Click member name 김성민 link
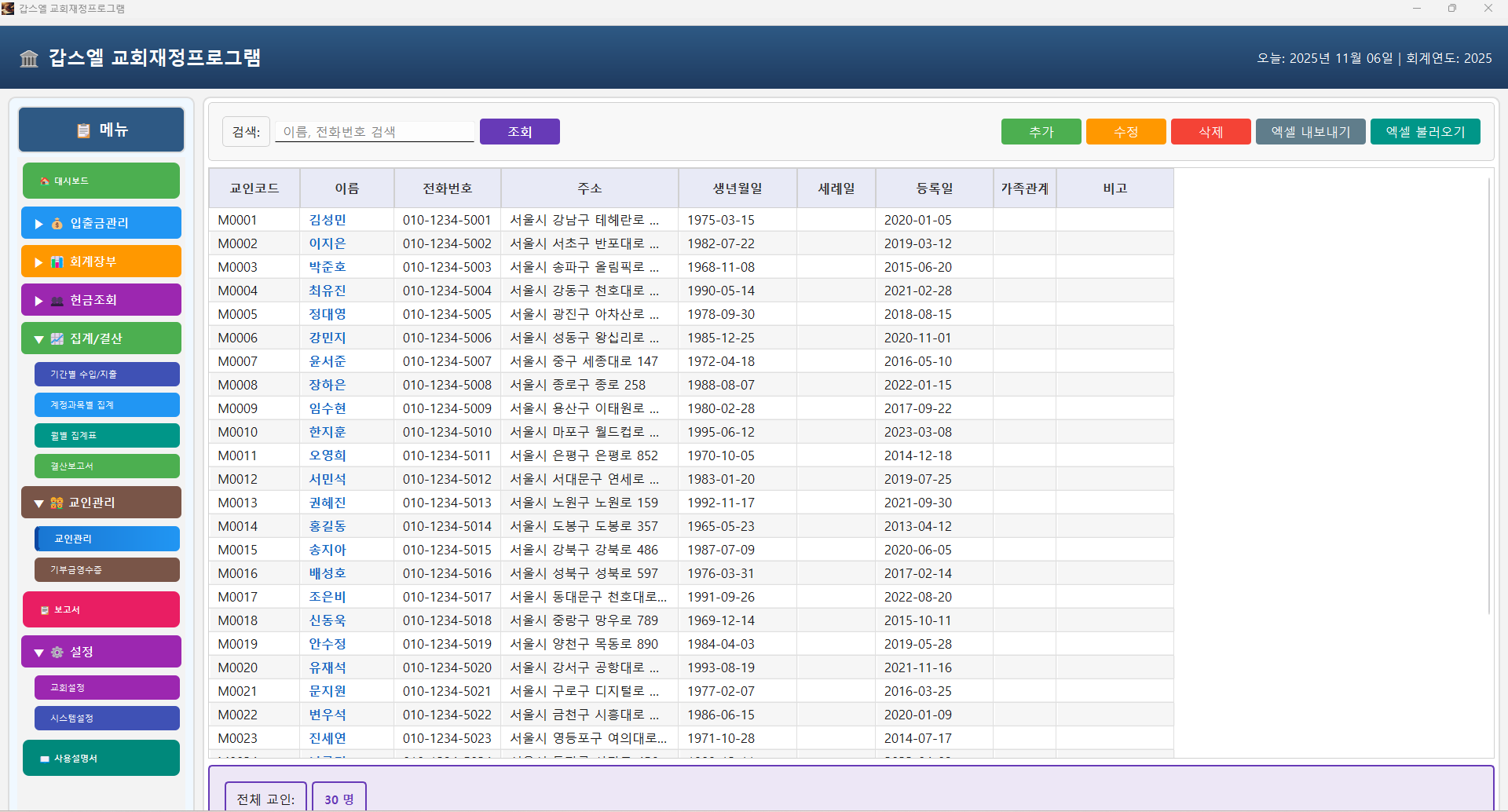The height and width of the screenshot is (812, 1508). point(328,221)
